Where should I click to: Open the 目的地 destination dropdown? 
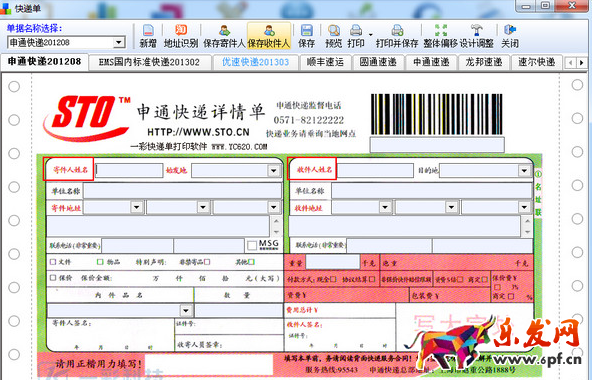[524, 171]
